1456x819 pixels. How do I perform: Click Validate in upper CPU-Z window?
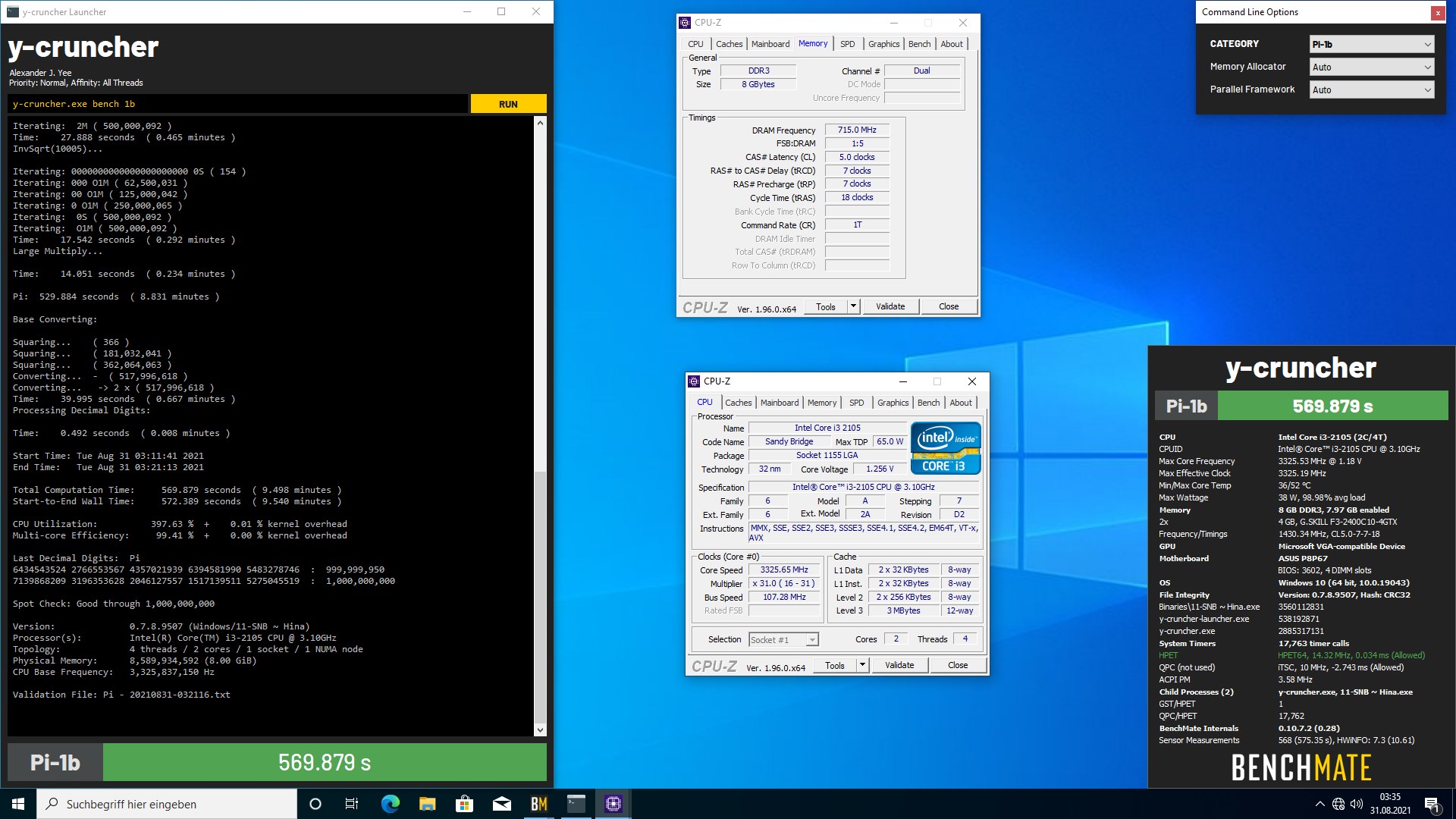tap(890, 306)
